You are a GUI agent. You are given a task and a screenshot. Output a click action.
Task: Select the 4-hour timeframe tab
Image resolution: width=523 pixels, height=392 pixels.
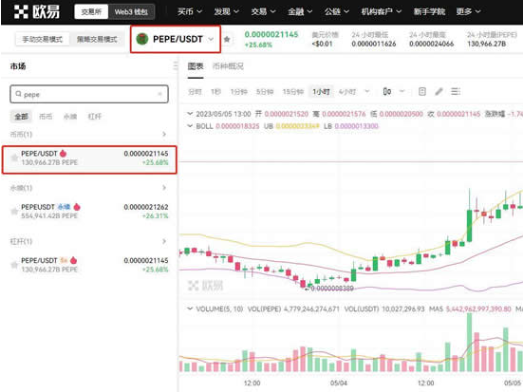click(347, 91)
